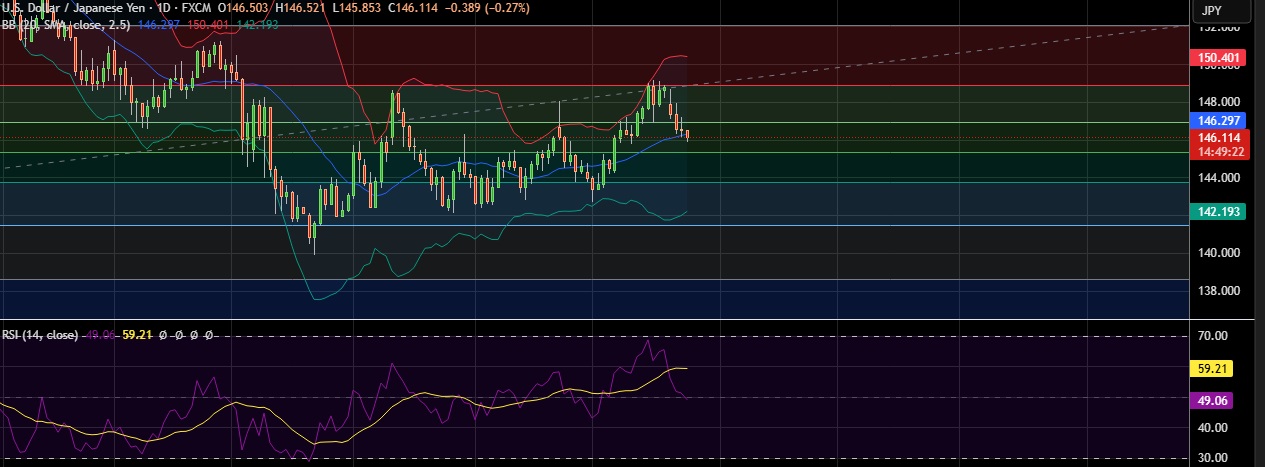Click the 70.00 level on RSI axis
Screen dimensions: 1265x467
[1212, 337]
